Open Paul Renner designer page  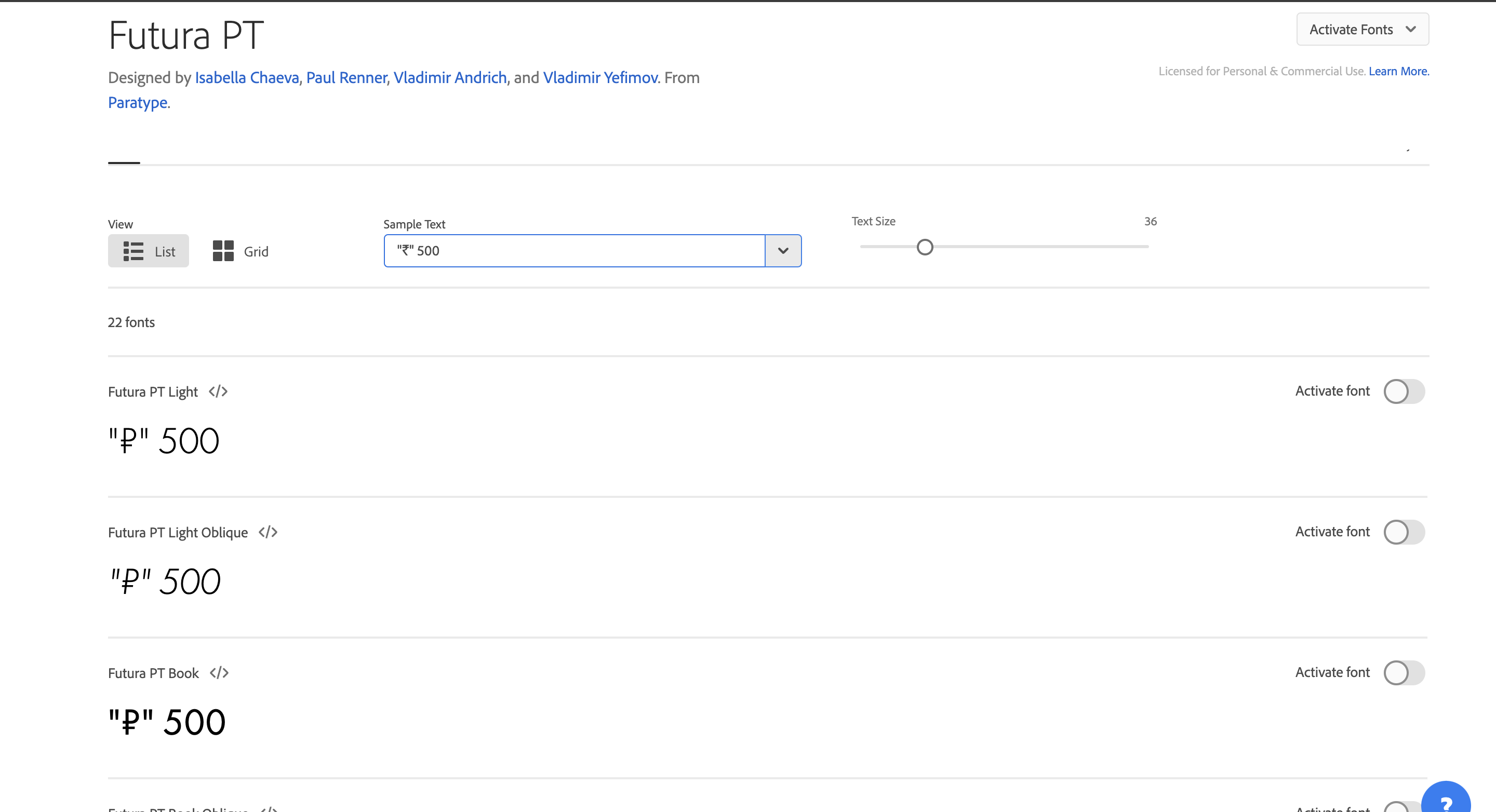pos(346,78)
